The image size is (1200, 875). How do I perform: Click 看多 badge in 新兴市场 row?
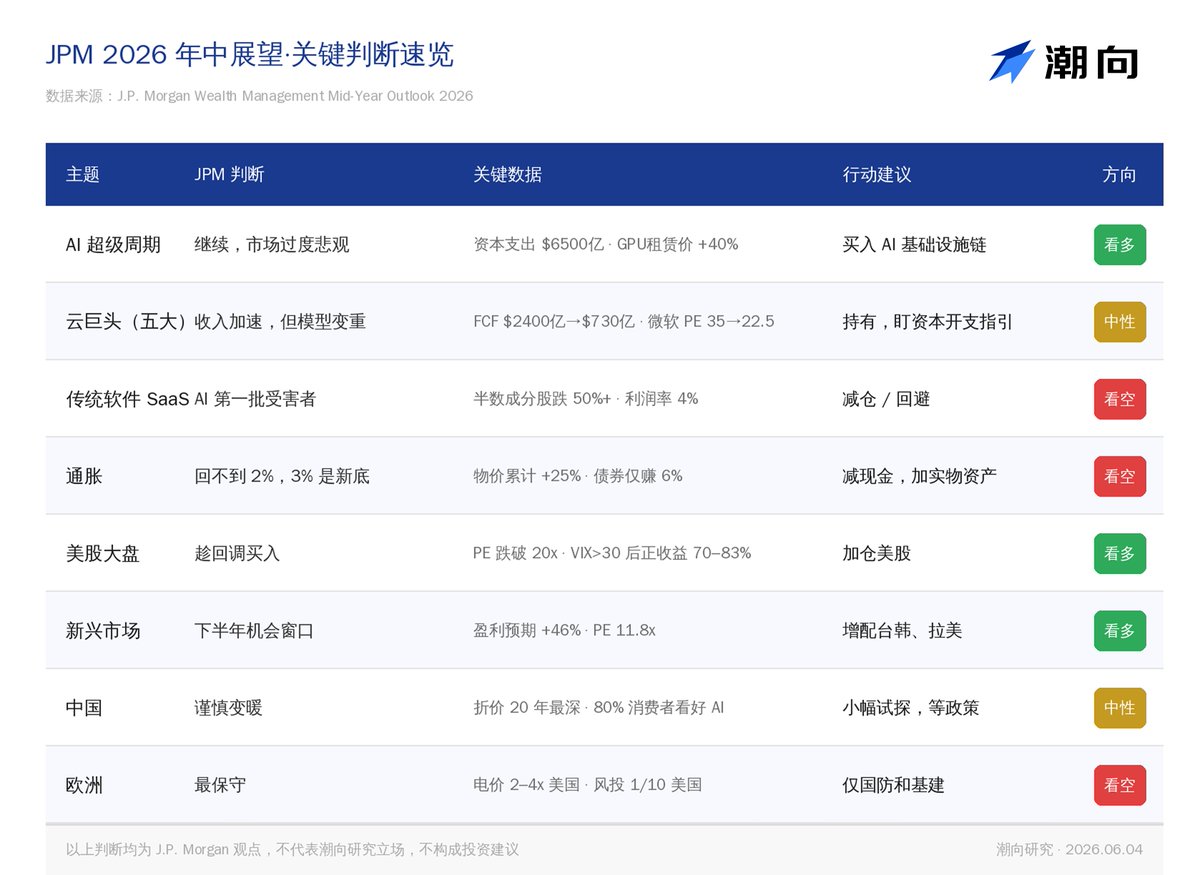[x=1120, y=631]
